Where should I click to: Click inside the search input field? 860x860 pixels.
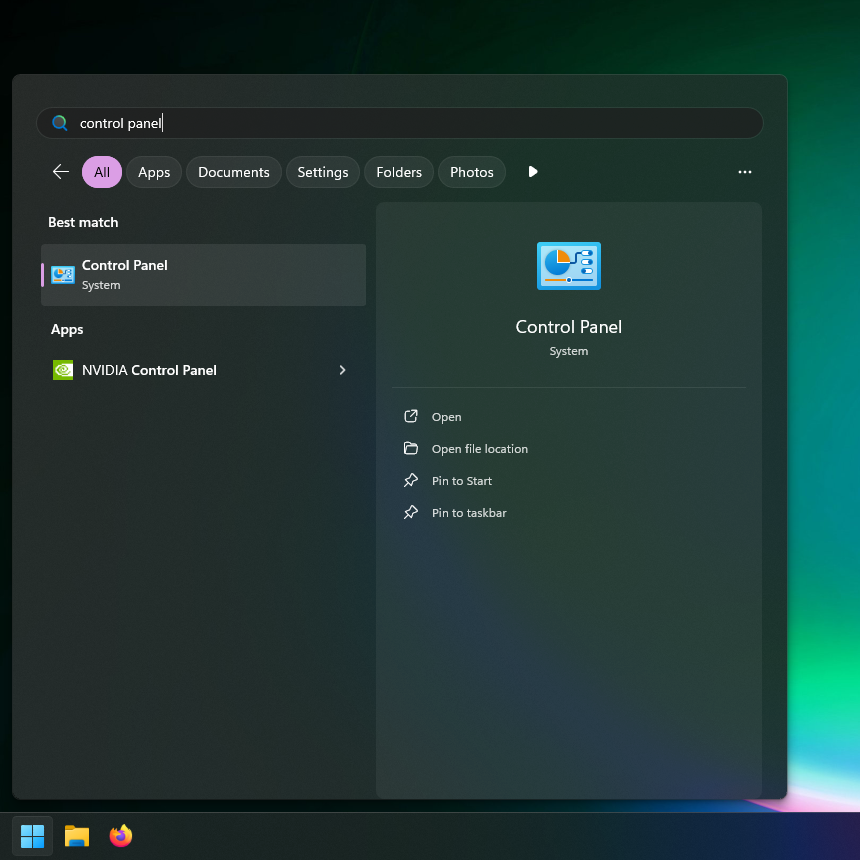point(300,122)
